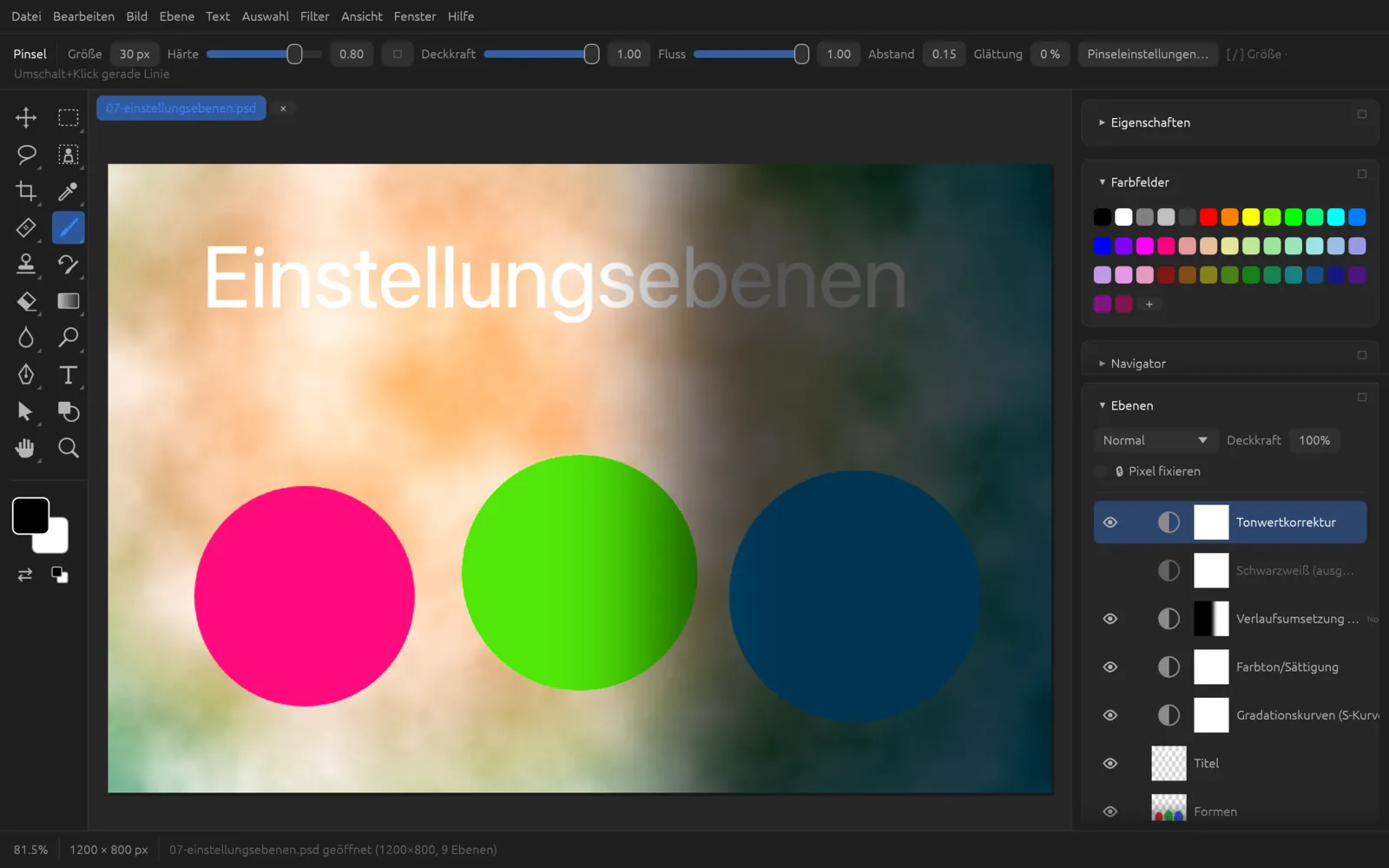This screenshot has width=1389, height=868.
Task: Select the Schwarzweiß layer thumbnail
Action: coord(1211,570)
